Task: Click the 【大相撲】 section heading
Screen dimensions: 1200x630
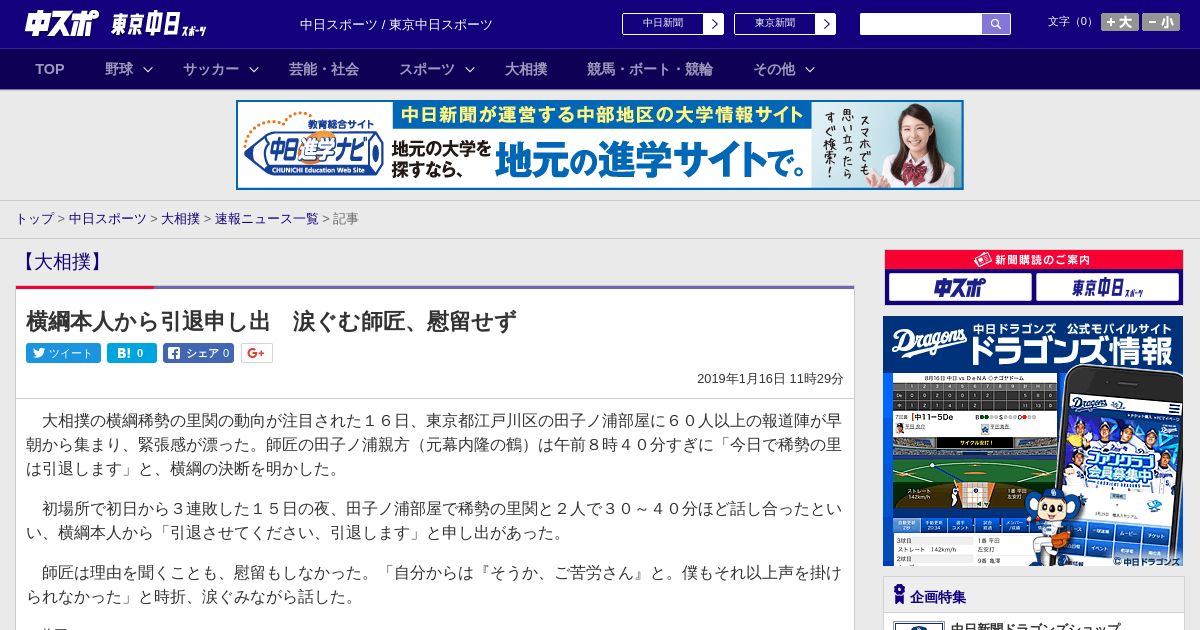Action: [60, 262]
